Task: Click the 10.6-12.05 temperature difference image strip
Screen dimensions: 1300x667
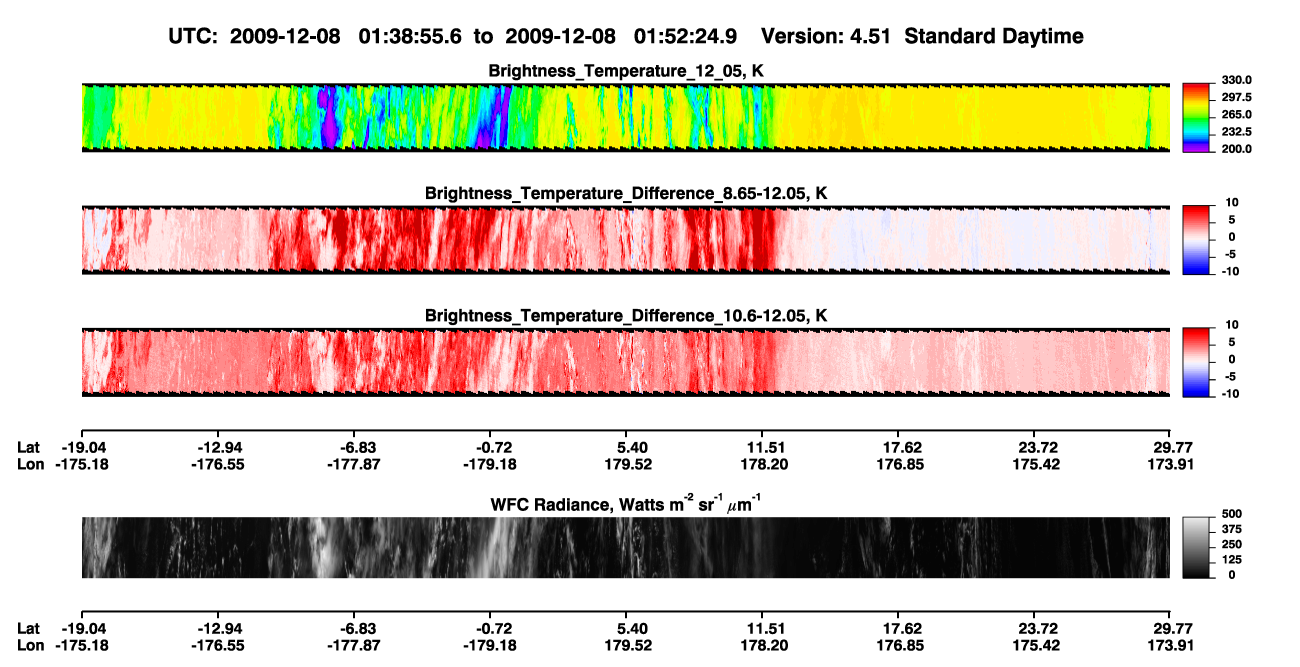Action: point(625,361)
